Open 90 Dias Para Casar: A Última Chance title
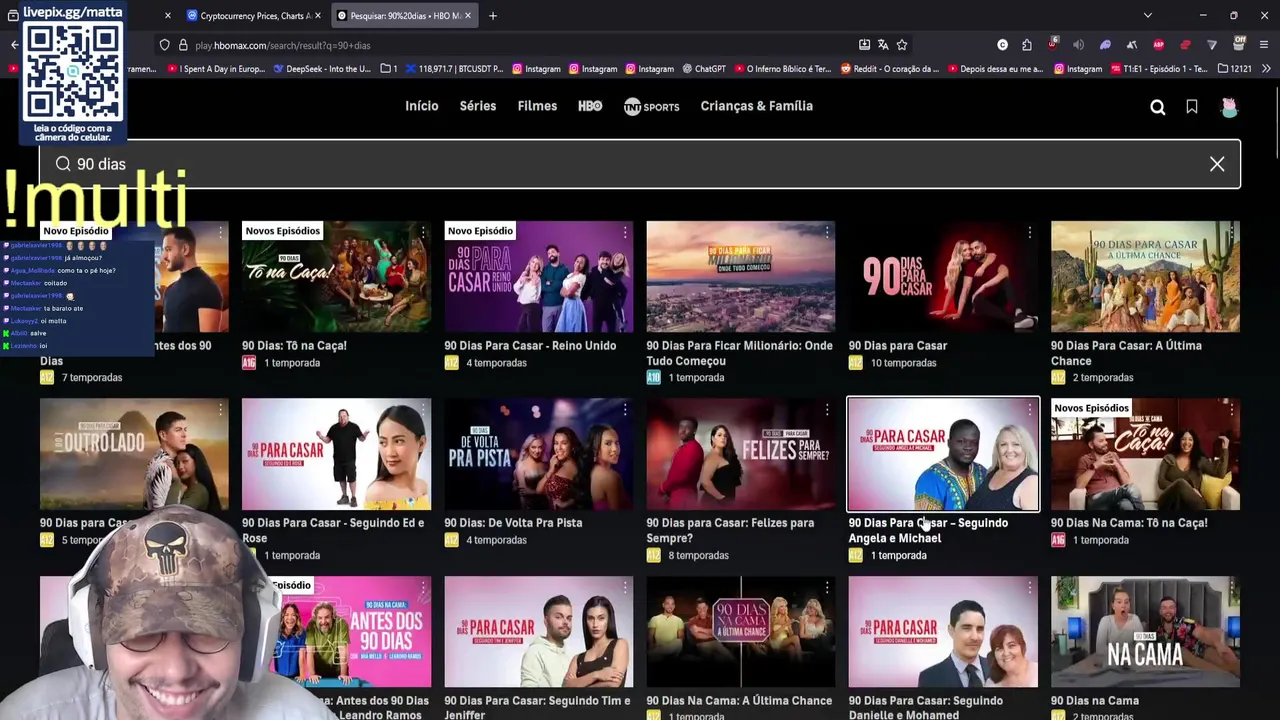This screenshot has height=720, width=1280. pyautogui.click(x=1126, y=353)
